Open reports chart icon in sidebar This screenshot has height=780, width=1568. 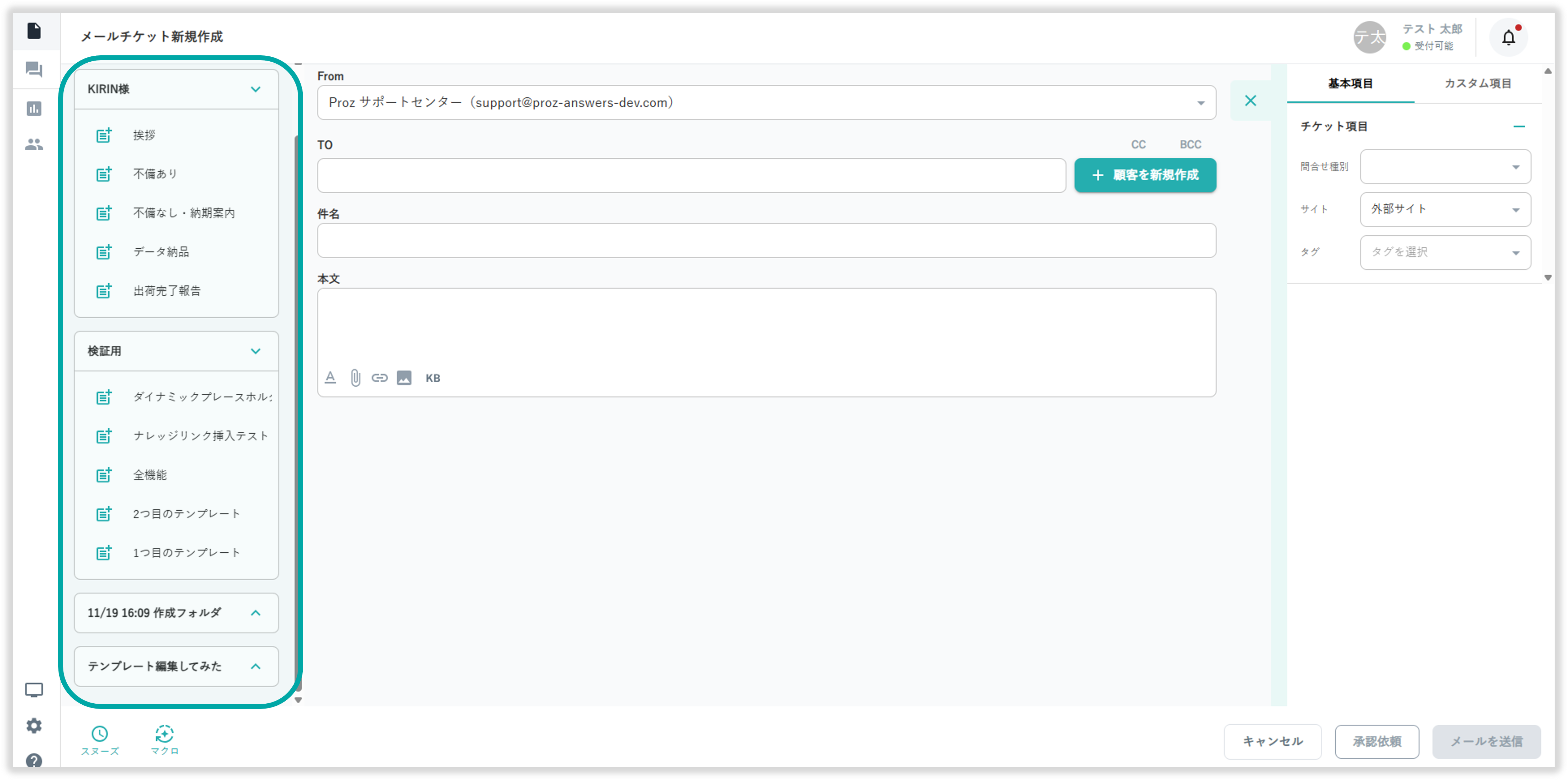pos(34,109)
